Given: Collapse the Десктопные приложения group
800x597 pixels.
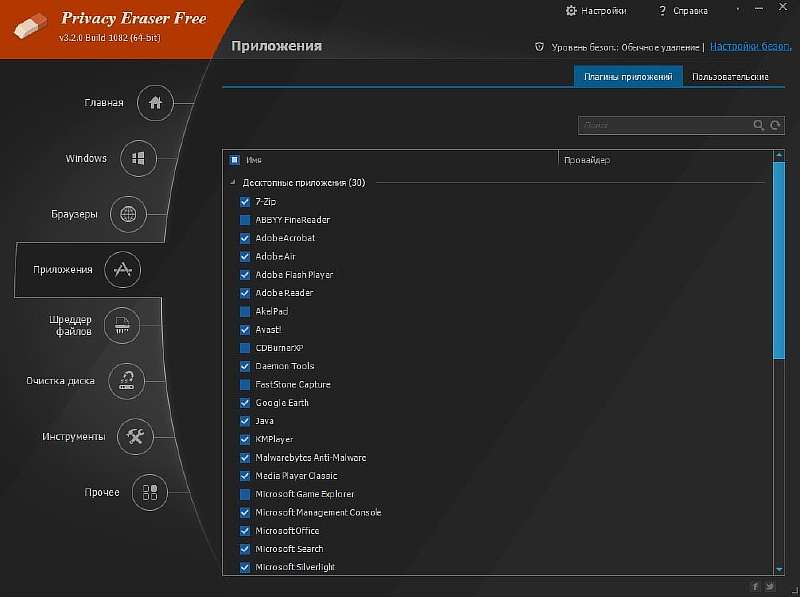Looking at the screenshot, I should tap(233, 183).
